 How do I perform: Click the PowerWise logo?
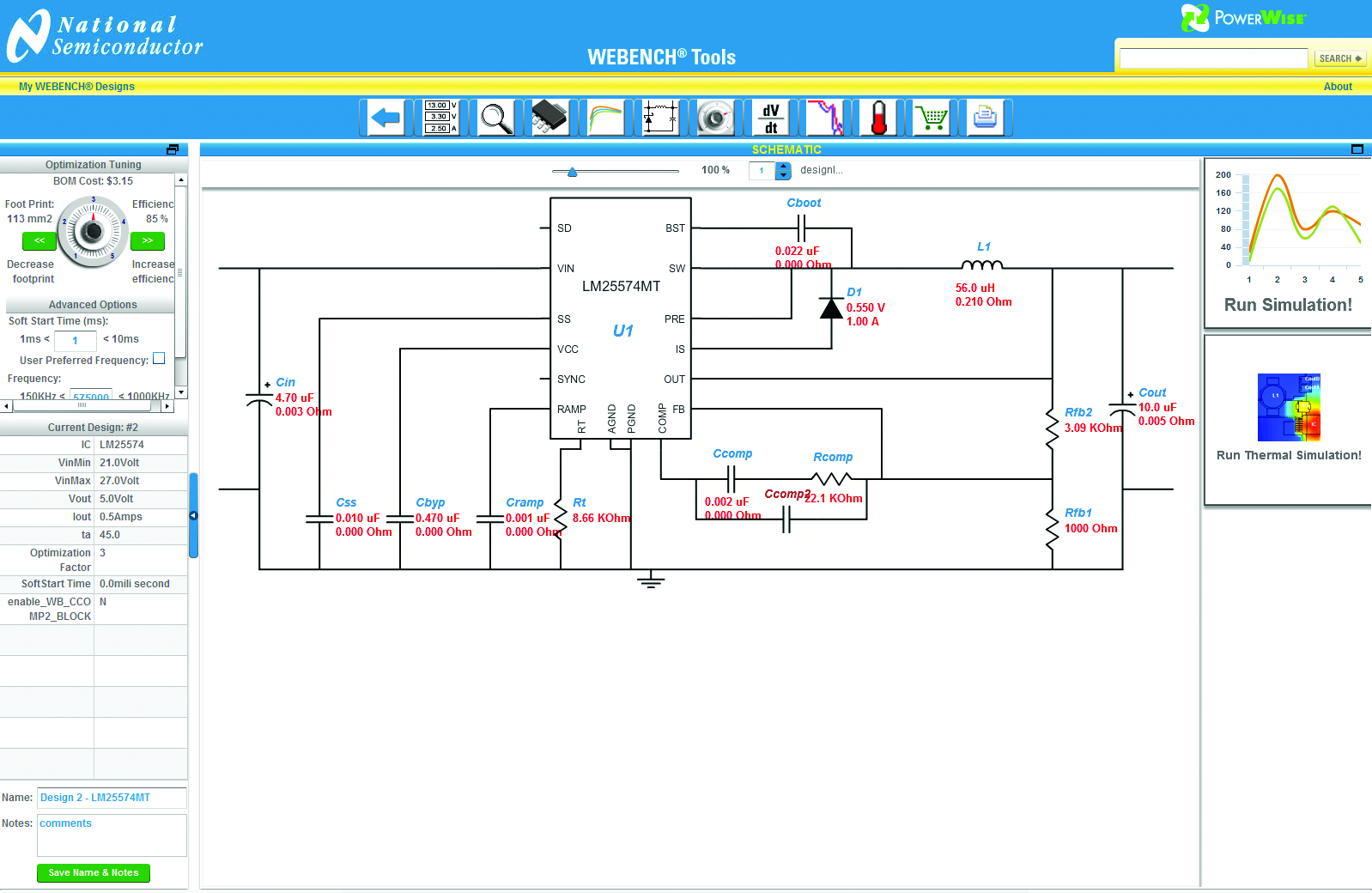point(1243,18)
